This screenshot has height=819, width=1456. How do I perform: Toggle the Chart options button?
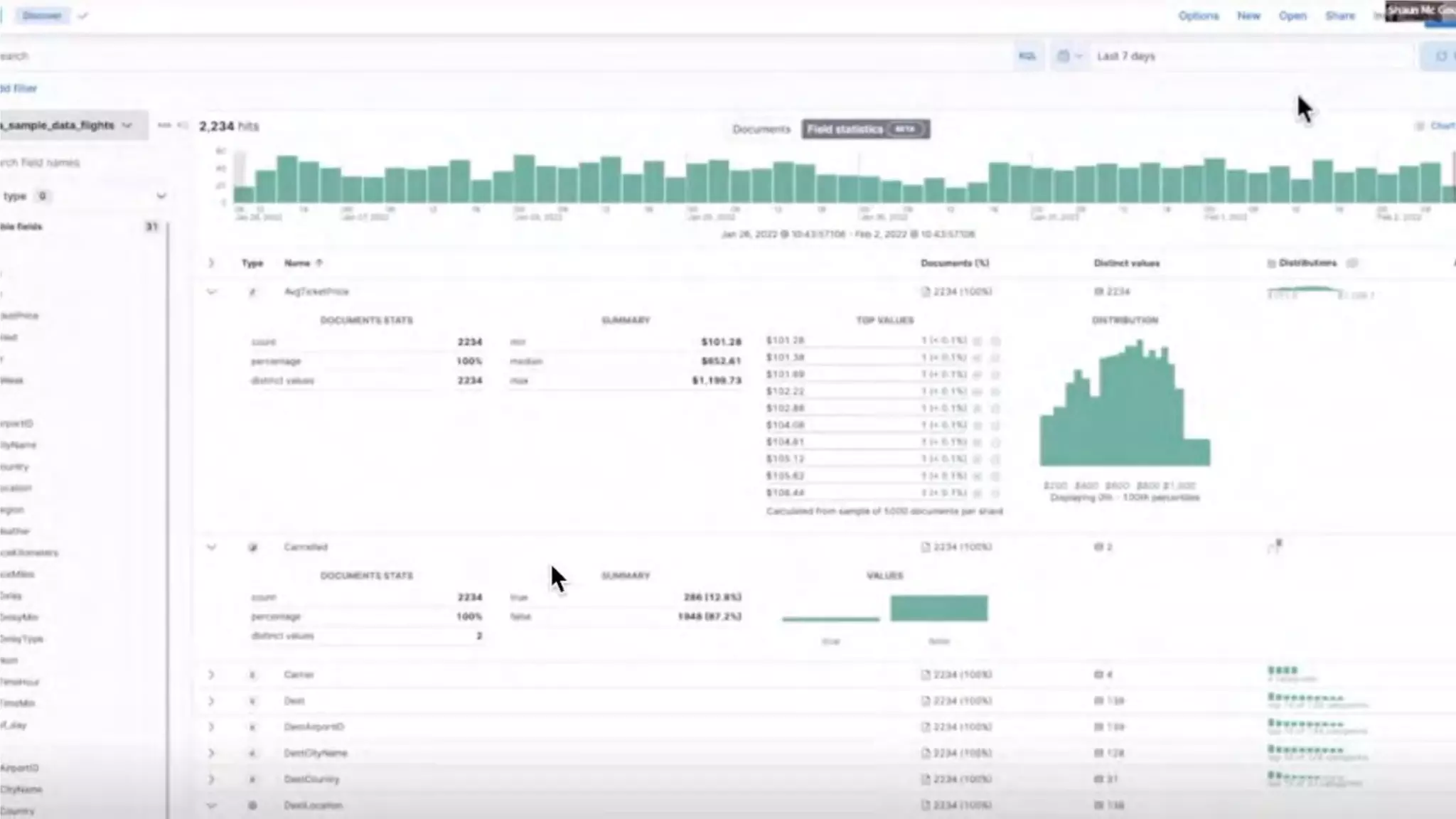(x=1435, y=126)
